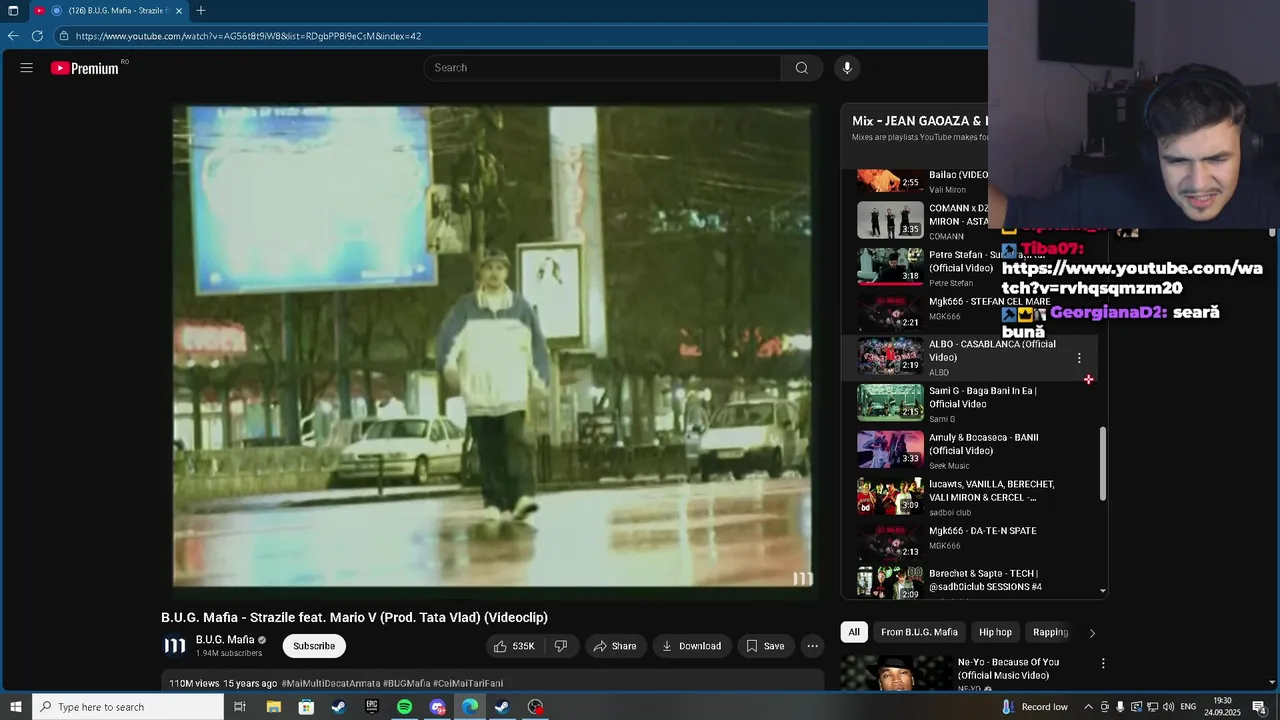This screenshot has height=720, width=1280.
Task: Click the #MaiMultiDecatArmata hashtag
Action: tap(331, 684)
